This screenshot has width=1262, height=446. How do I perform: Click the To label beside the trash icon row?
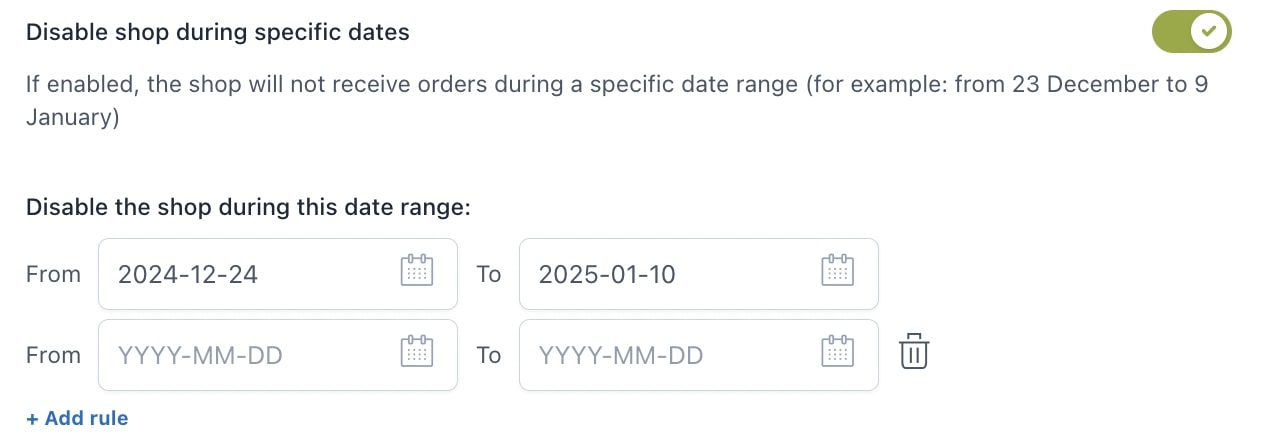point(488,355)
